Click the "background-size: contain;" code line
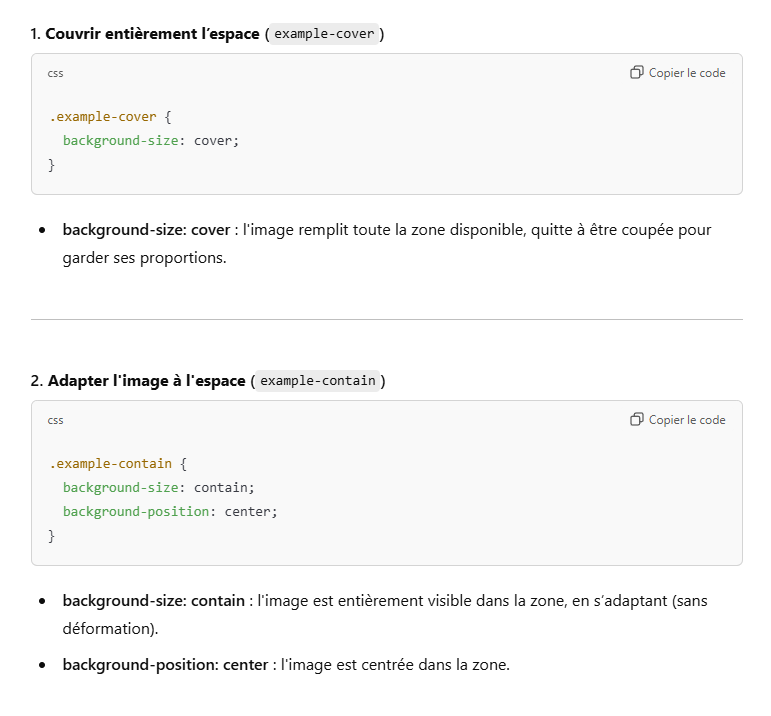Viewport: 771px width, 716px height. (158, 488)
